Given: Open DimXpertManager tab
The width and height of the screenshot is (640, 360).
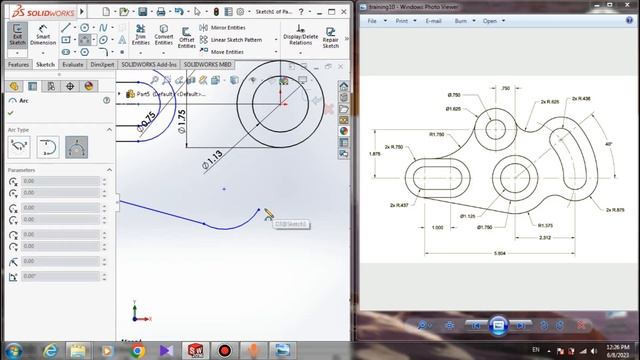Looking at the screenshot, I should click(x=70, y=86).
